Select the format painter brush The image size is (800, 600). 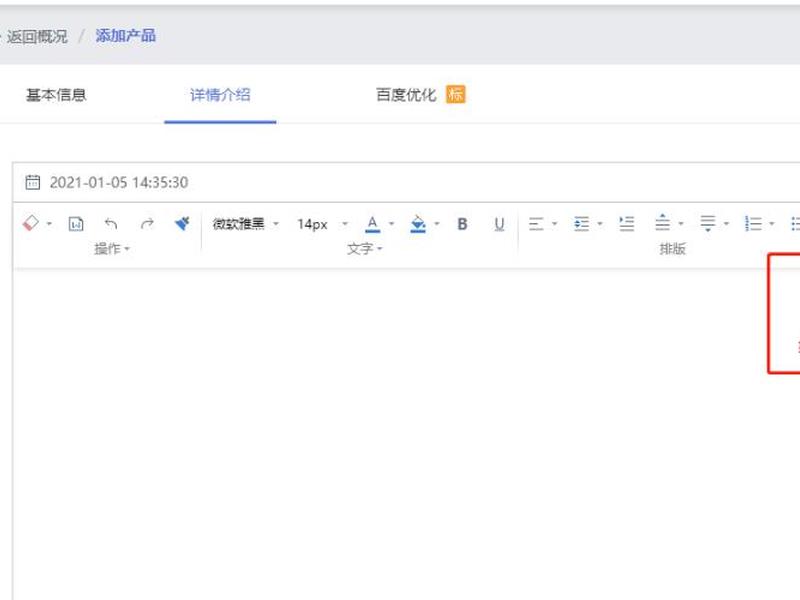(x=182, y=223)
